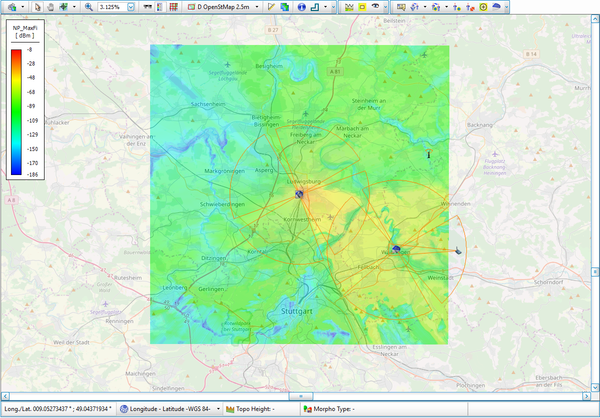
Task: Select the arrow pointer tool
Action: [38, 7]
